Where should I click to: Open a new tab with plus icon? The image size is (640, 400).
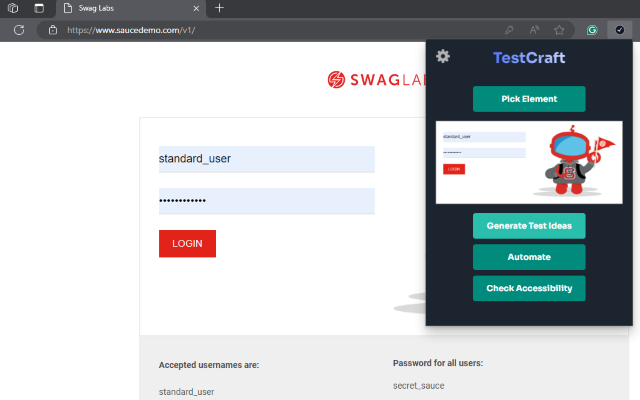219,8
